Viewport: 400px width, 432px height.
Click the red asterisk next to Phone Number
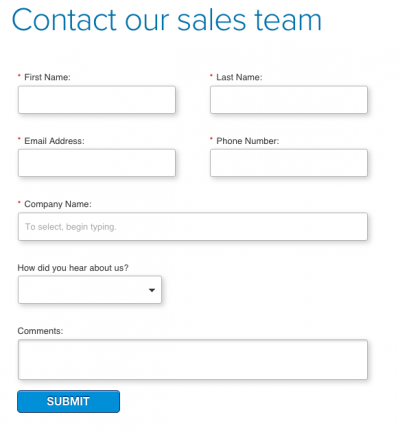coord(211,139)
